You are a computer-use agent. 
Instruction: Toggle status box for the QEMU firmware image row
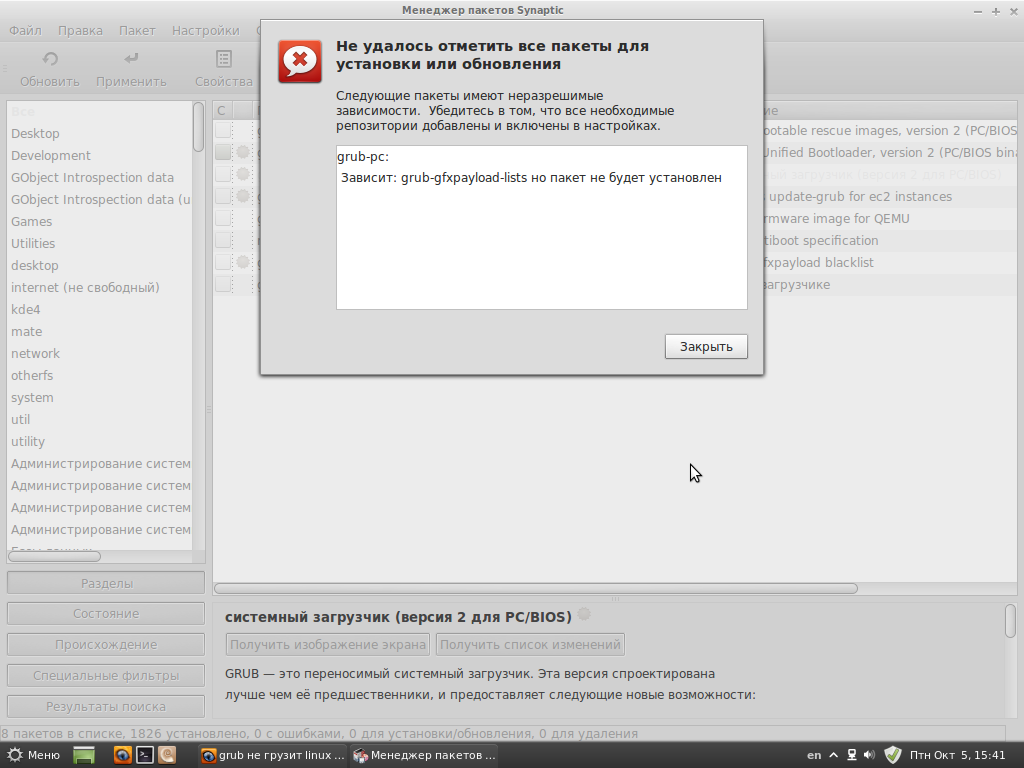pos(223,218)
